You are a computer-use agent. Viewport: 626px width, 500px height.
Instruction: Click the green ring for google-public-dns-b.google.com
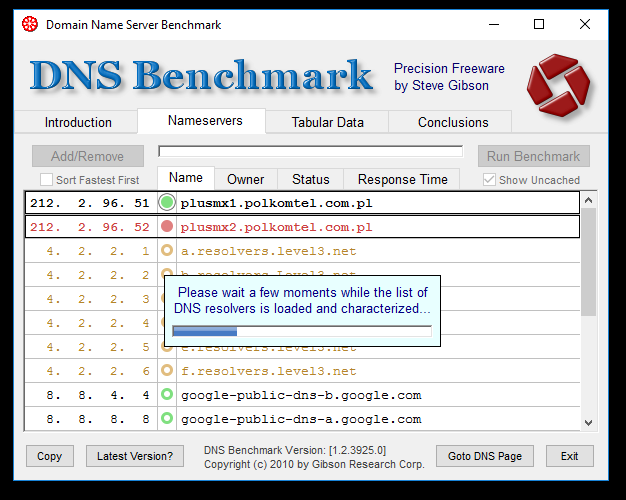(167, 395)
